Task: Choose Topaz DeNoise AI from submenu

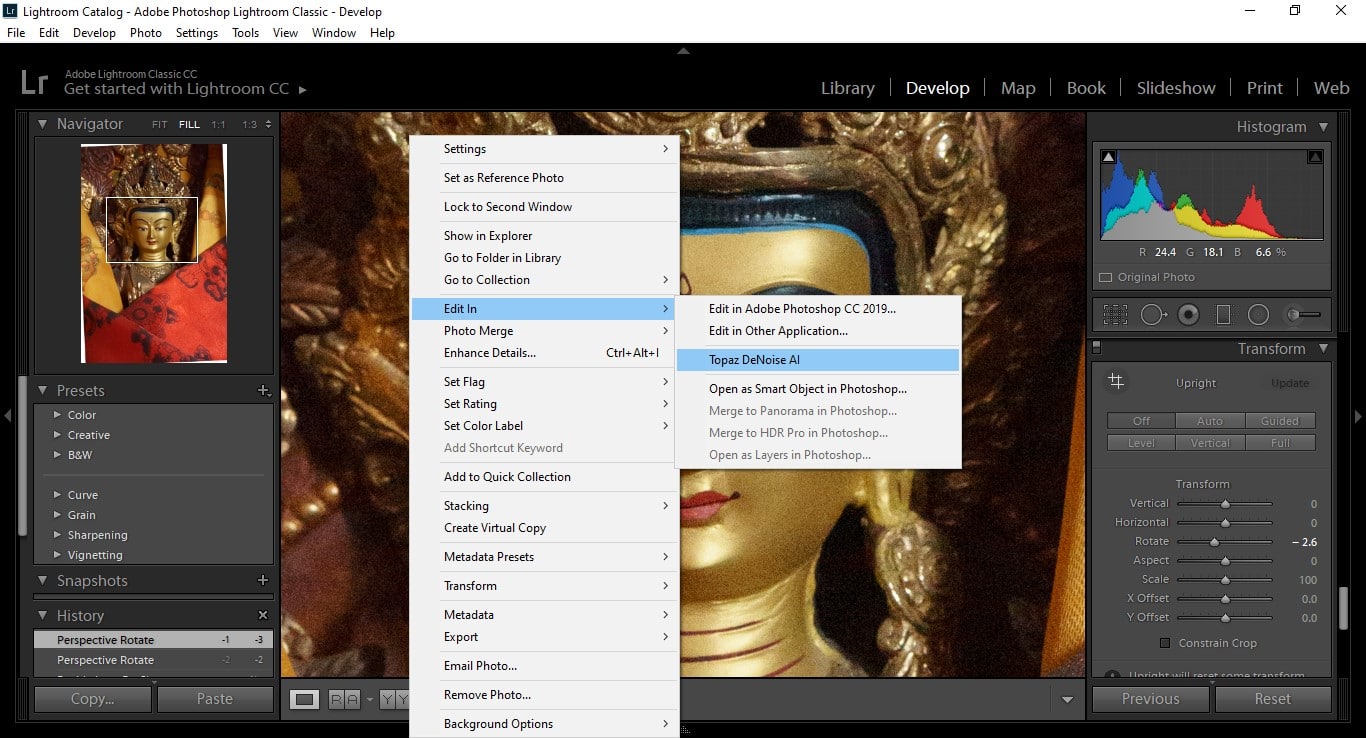Action: [x=818, y=360]
